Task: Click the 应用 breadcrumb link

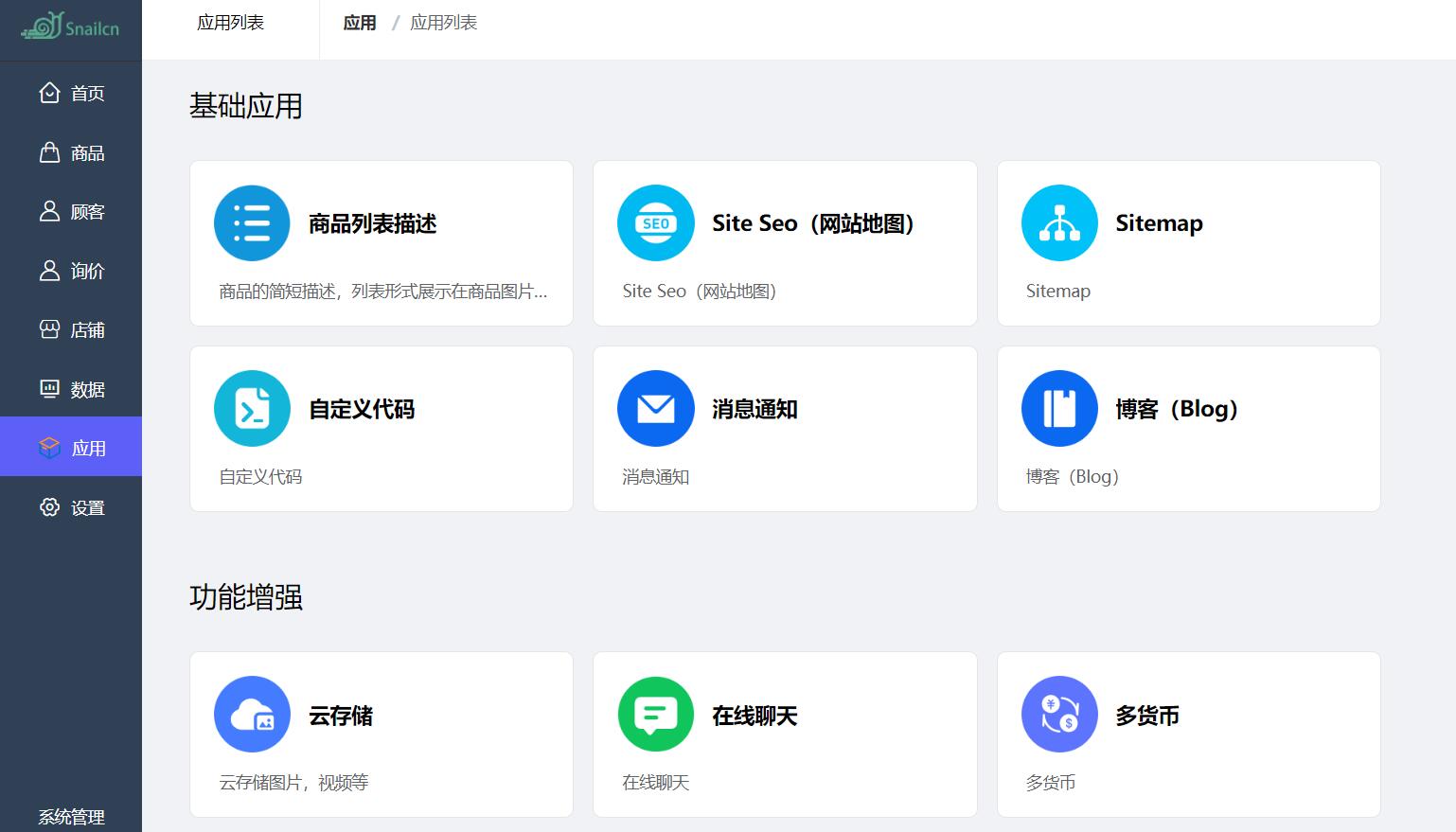Action: 360,23
